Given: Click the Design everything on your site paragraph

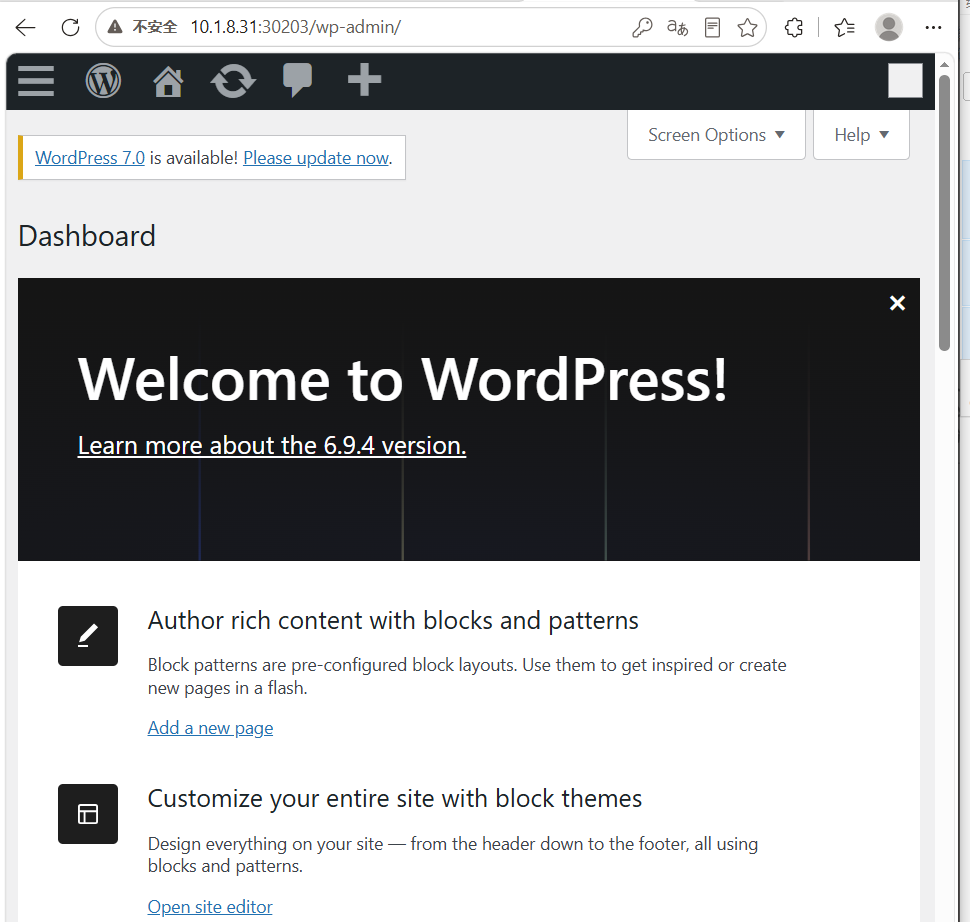Looking at the screenshot, I should pyautogui.click(x=453, y=855).
